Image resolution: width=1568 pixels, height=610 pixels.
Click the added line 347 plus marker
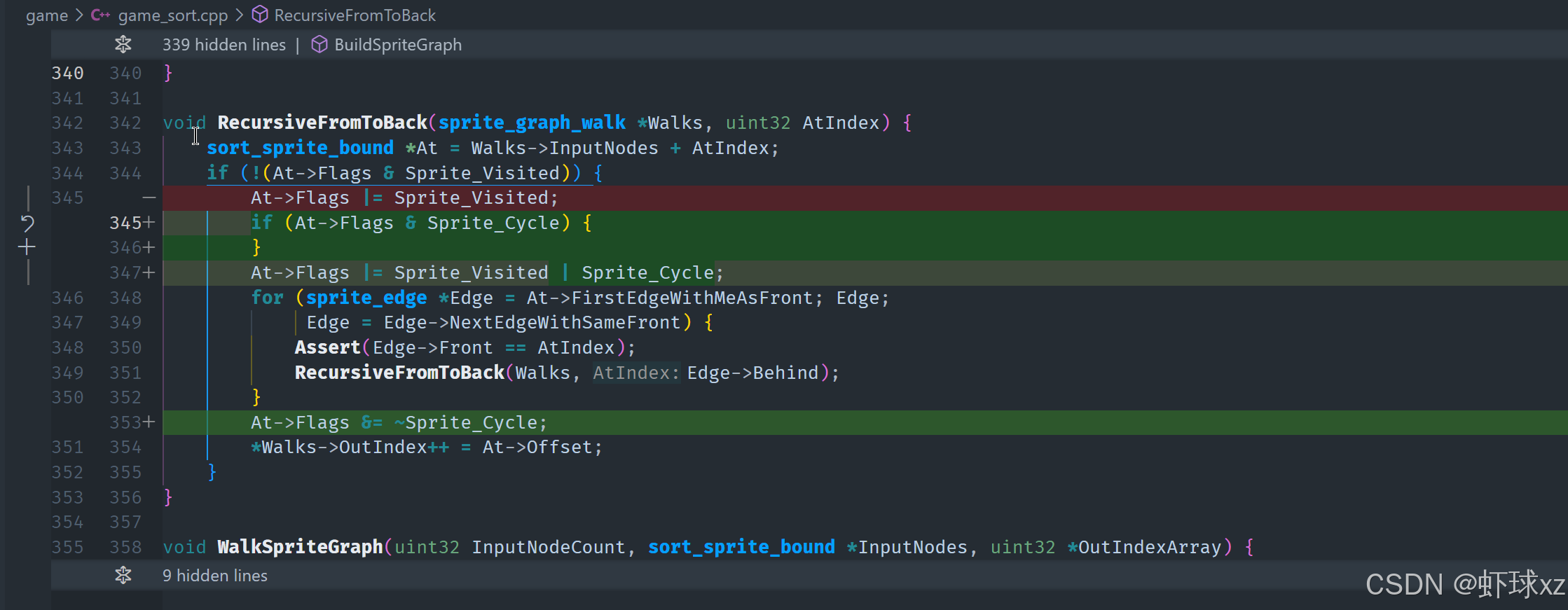(x=149, y=272)
